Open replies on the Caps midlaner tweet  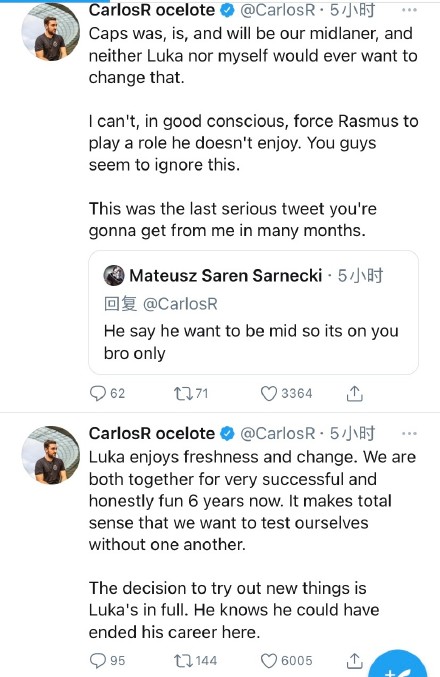pyautogui.click(x=107, y=393)
